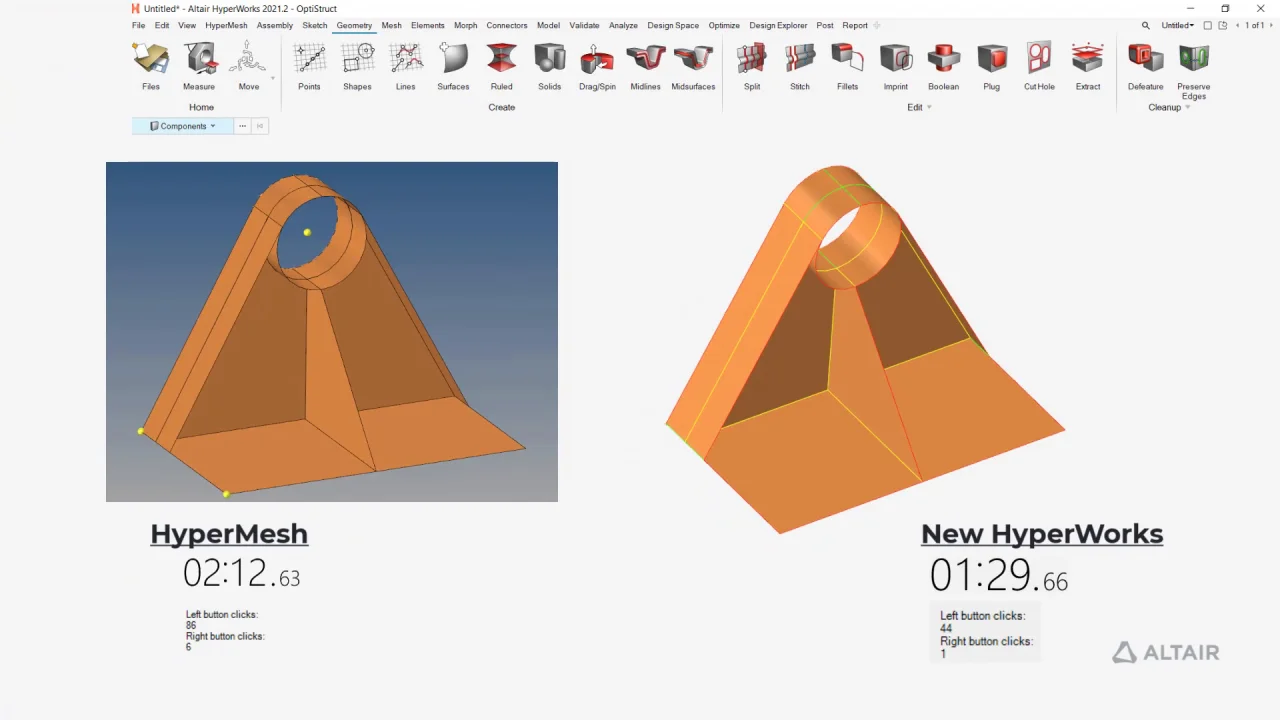Choose the Lines tool

405,66
